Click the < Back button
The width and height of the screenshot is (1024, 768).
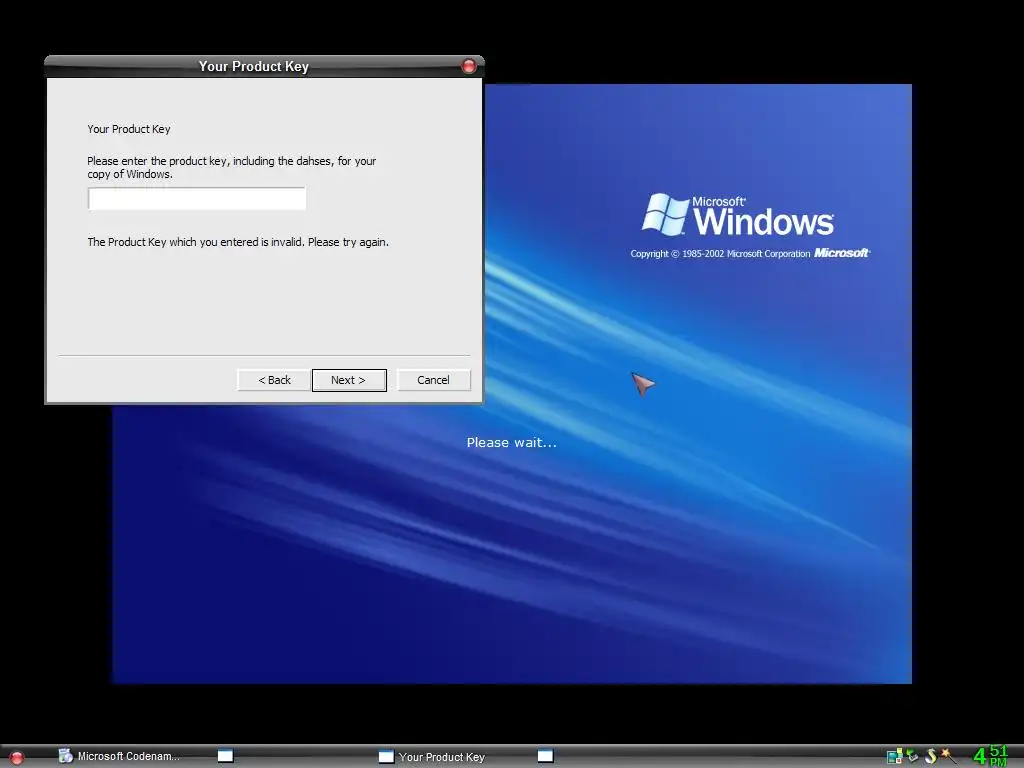click(x=274, y=380)
